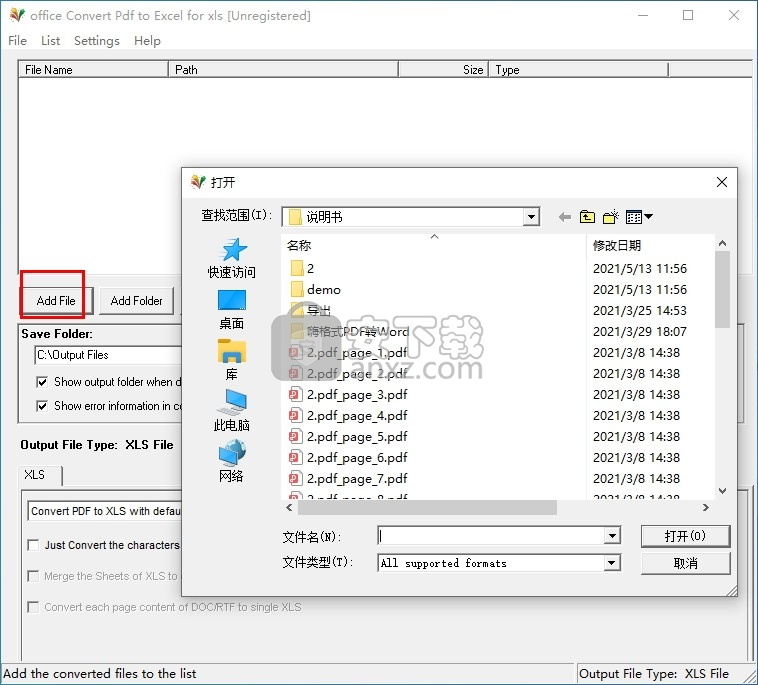Sort by 名称 column header
Viewport: 758px width, 685px height.
(x=434, y=246)
